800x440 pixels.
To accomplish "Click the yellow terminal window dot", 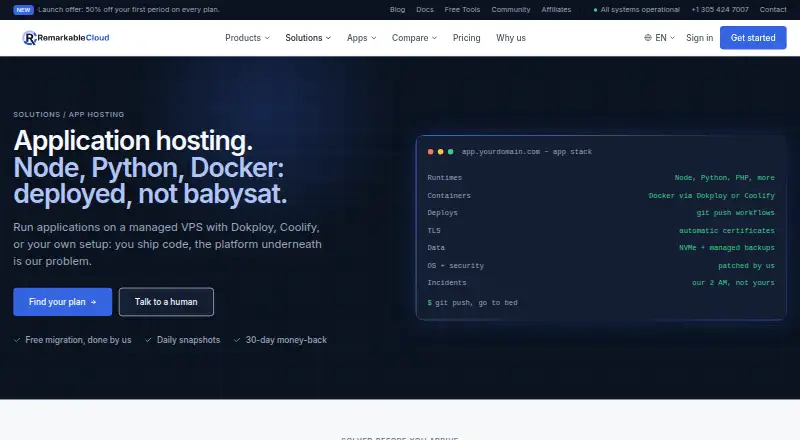I will (x=441, y=152).
